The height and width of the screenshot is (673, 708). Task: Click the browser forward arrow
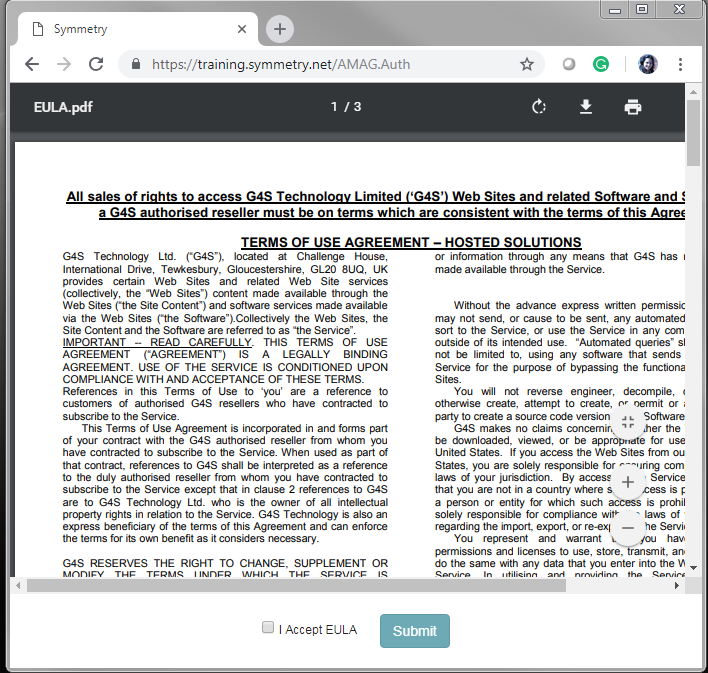coord(64,65)
